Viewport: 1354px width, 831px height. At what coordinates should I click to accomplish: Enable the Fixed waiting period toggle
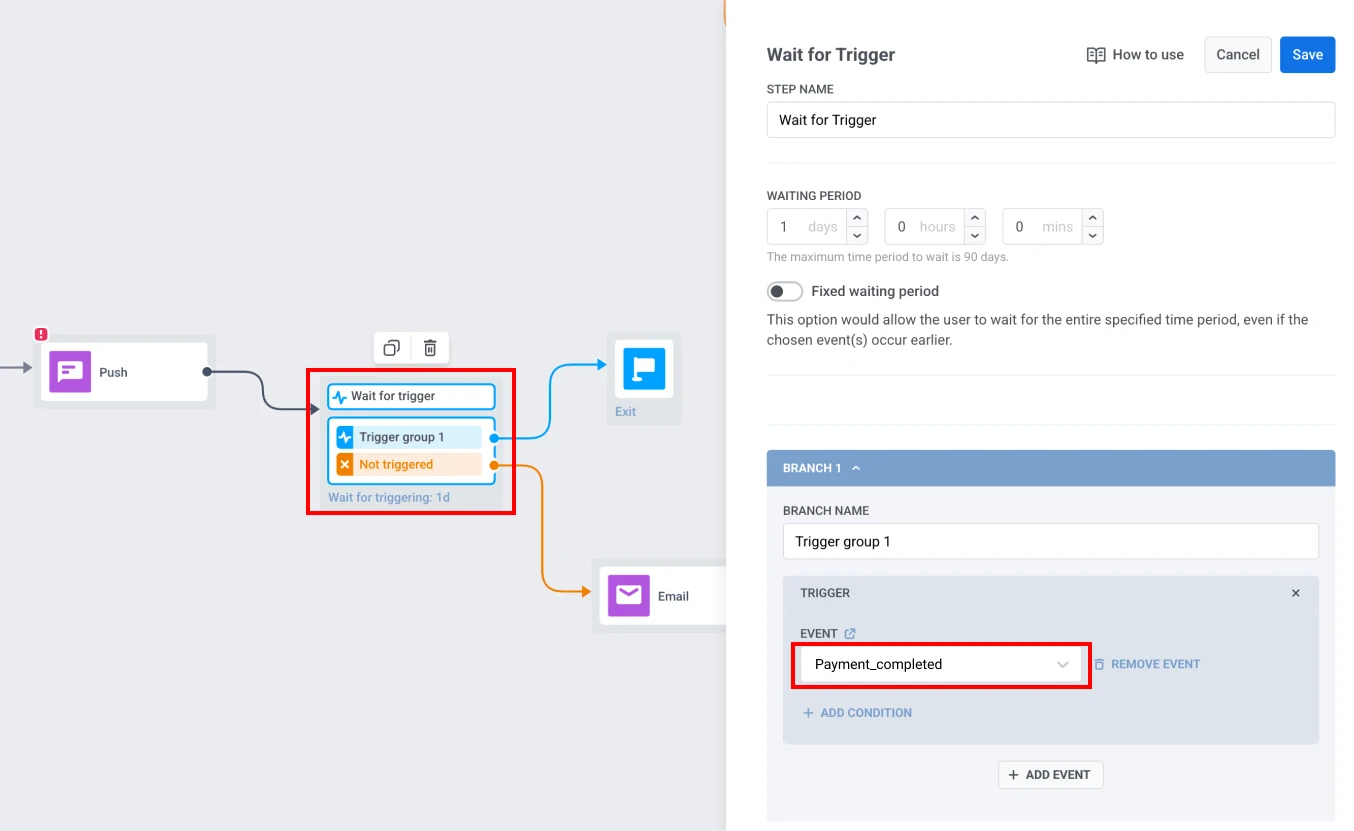tap(785, 291)
